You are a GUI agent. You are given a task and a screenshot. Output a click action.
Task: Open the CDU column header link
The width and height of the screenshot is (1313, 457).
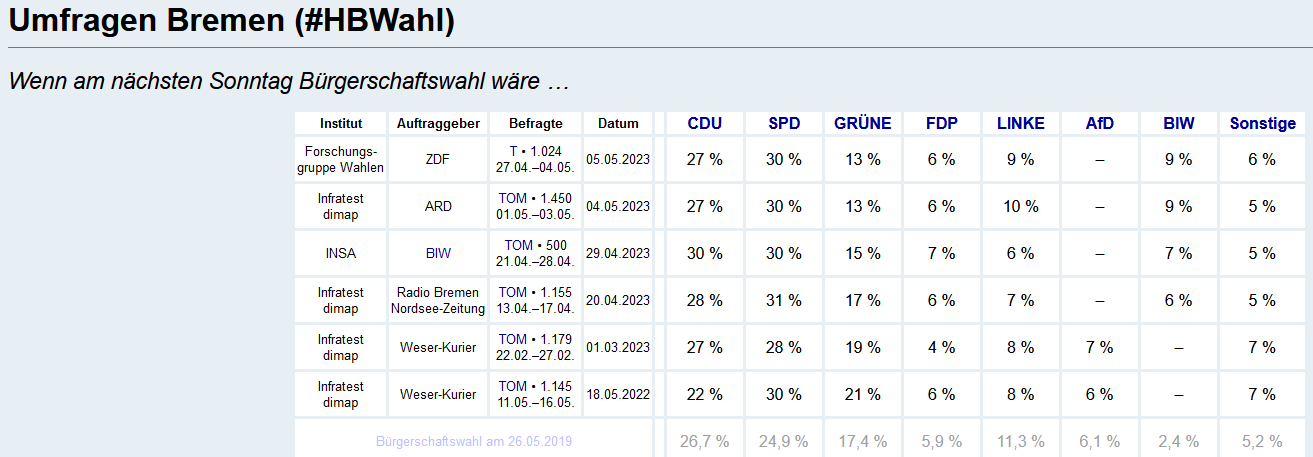[x=704, y=124]
